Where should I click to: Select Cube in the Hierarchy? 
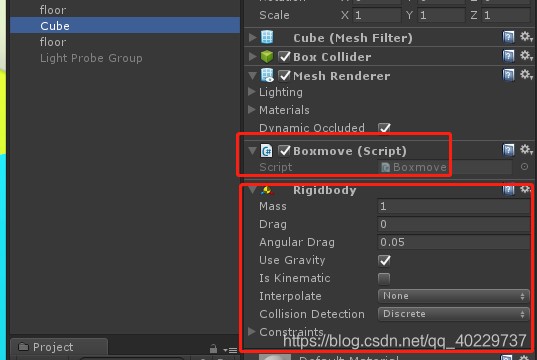pos(125,25)
